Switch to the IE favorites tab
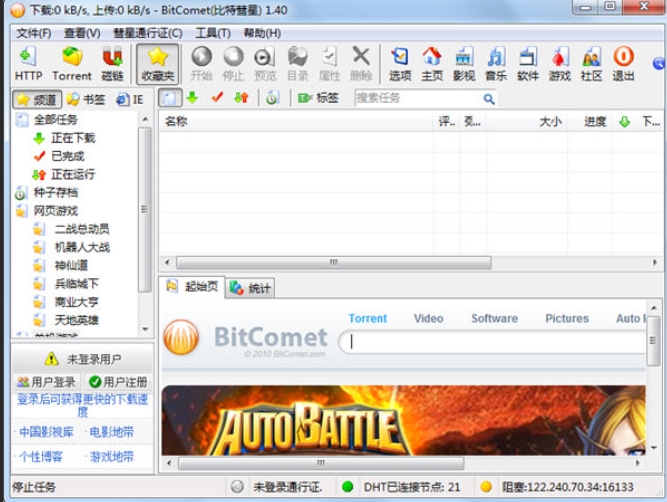 pyautogui.click(x=130, y=99)
